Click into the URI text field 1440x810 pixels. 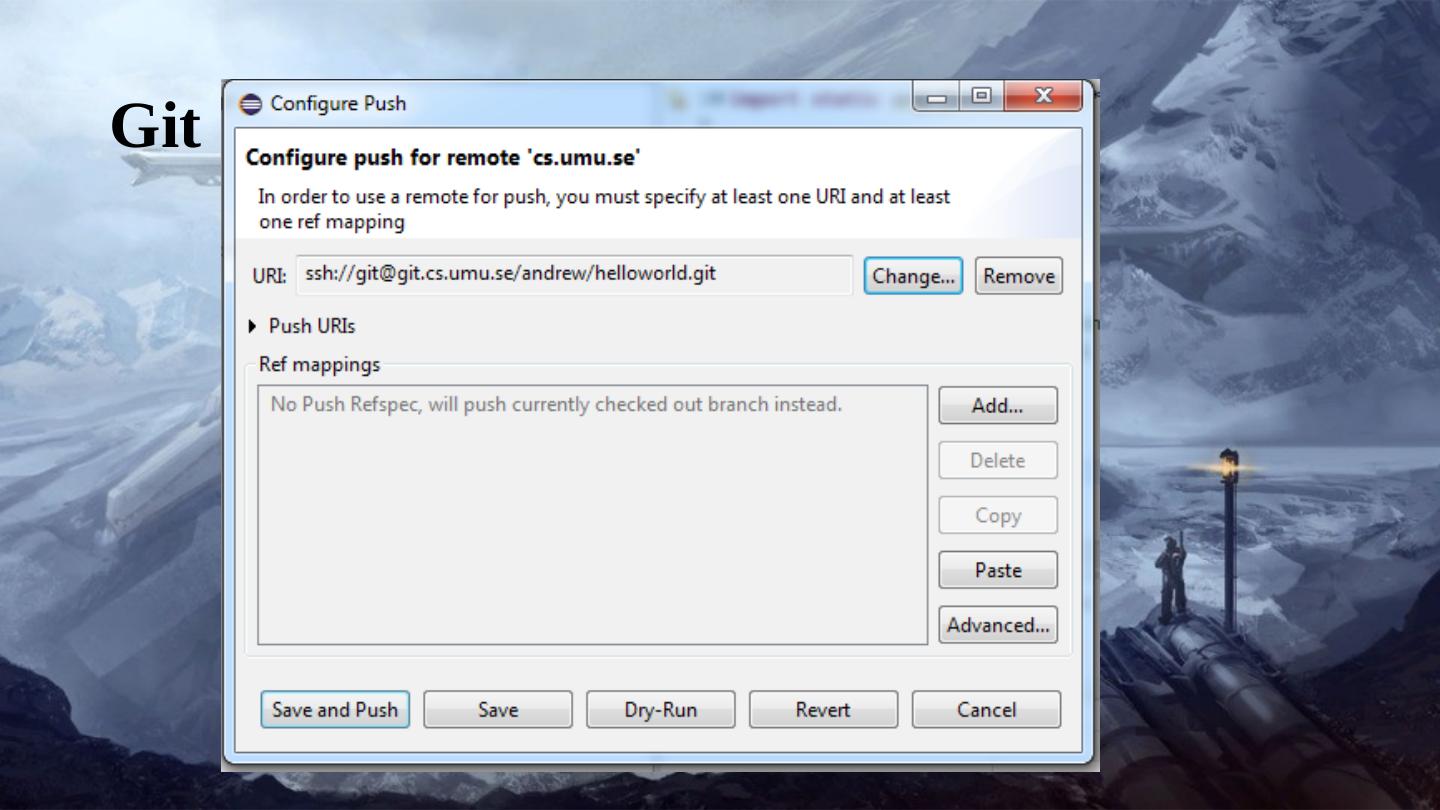click(575, 274)
